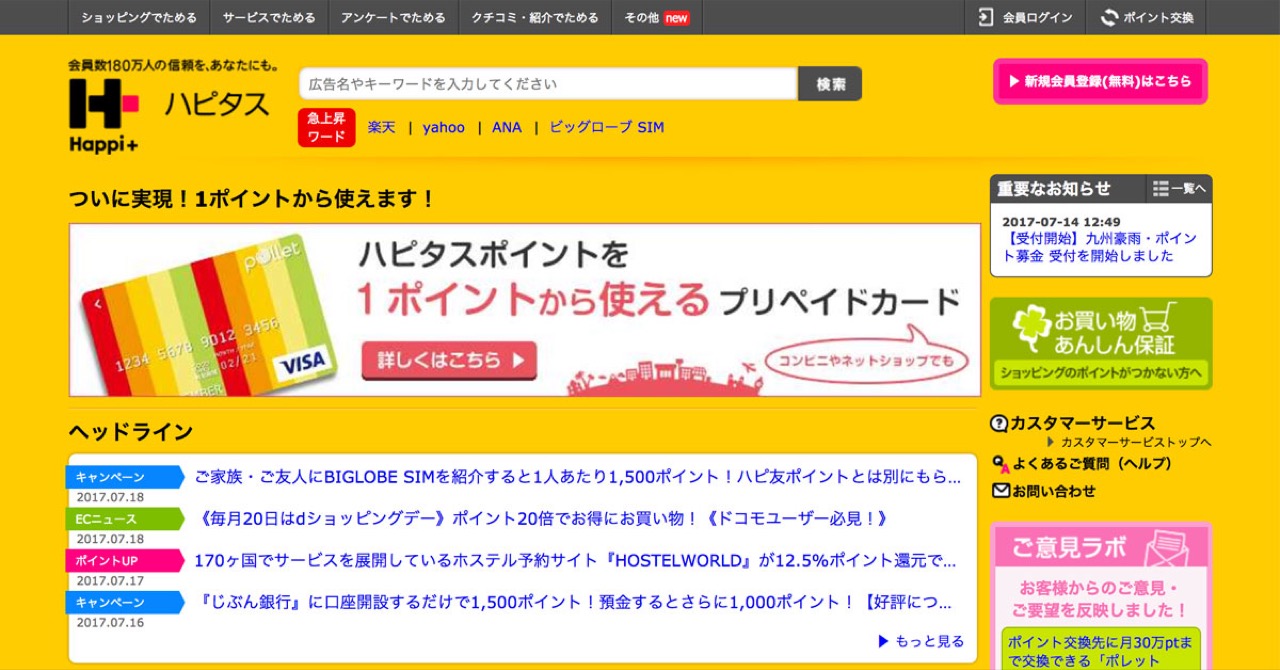This screenshot has height=670, width=1280.
Task: Click ポイント交換先に月30万pt green notice
Action: [1101, 649]
